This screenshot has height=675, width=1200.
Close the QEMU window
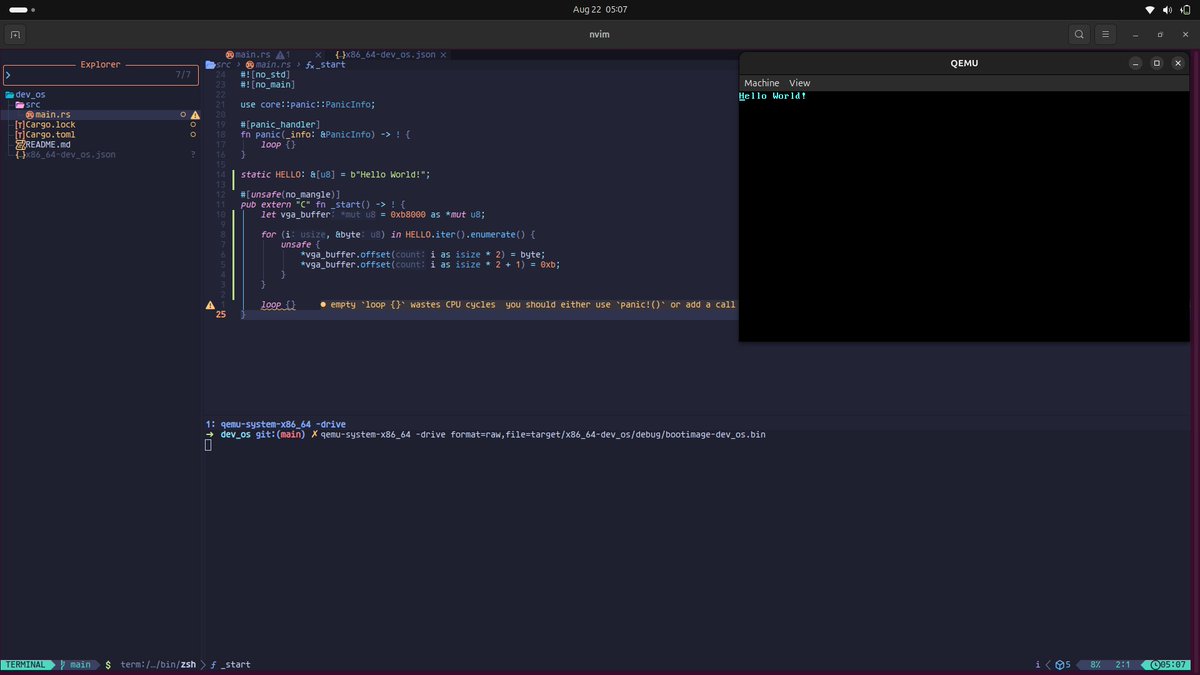pos(1179,63)
